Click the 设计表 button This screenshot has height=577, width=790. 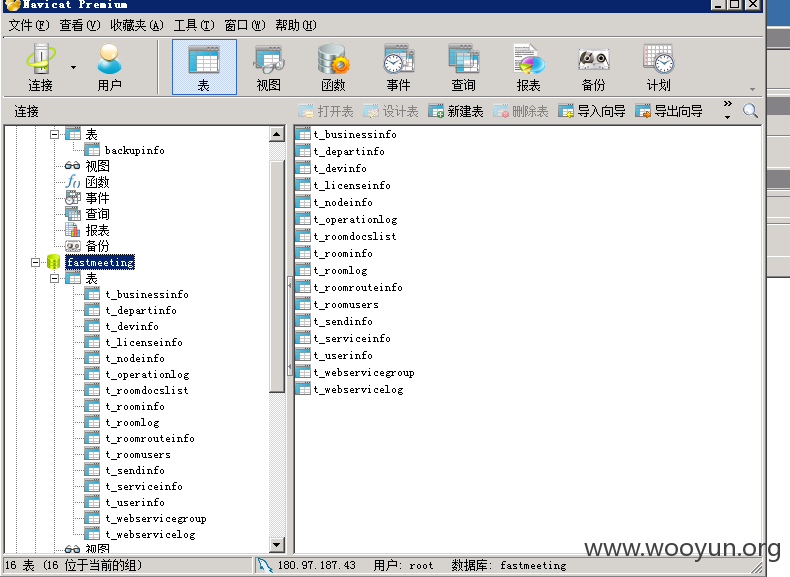click(390, 111)
